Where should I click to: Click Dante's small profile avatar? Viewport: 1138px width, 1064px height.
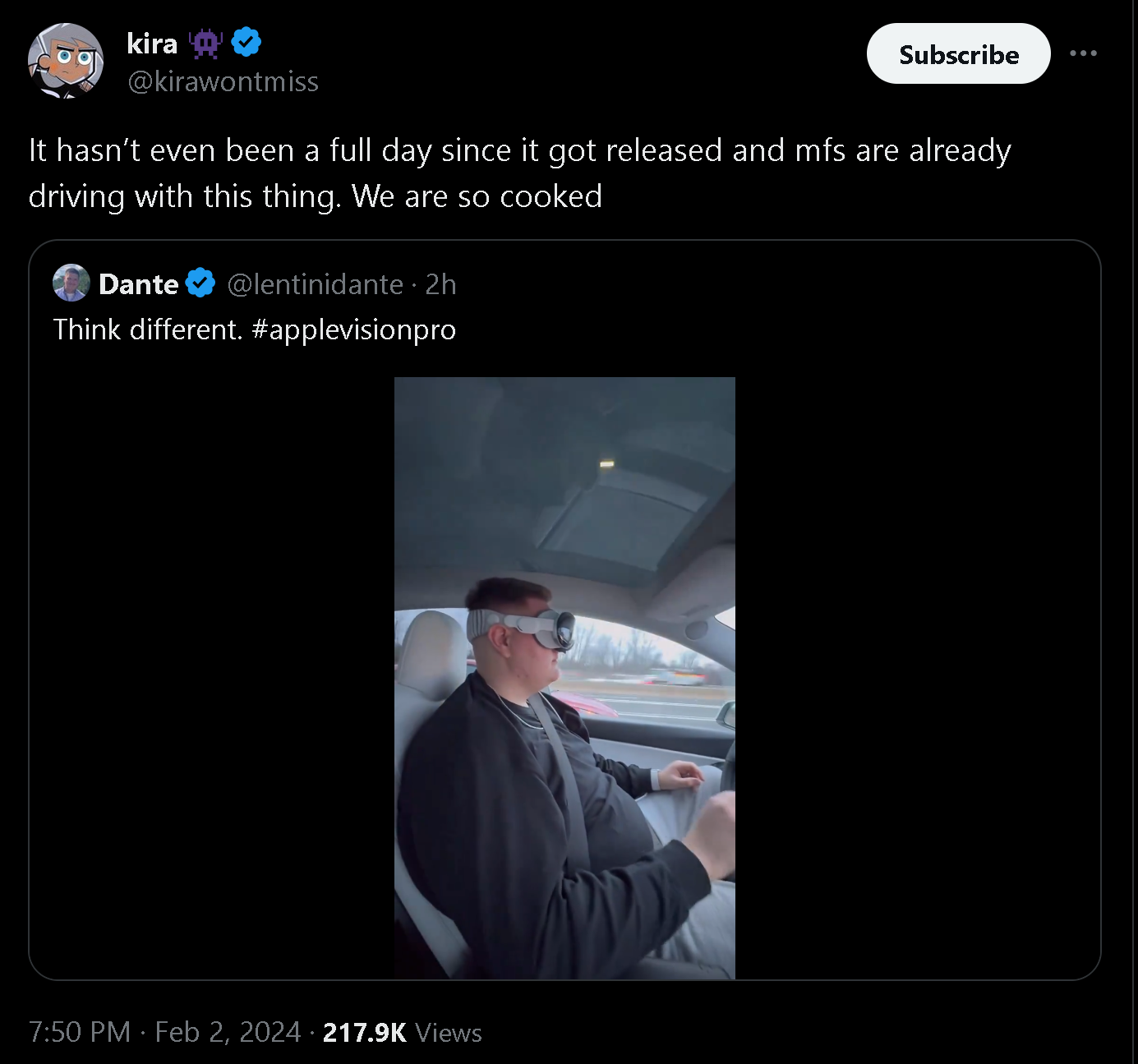click(71, 283)
